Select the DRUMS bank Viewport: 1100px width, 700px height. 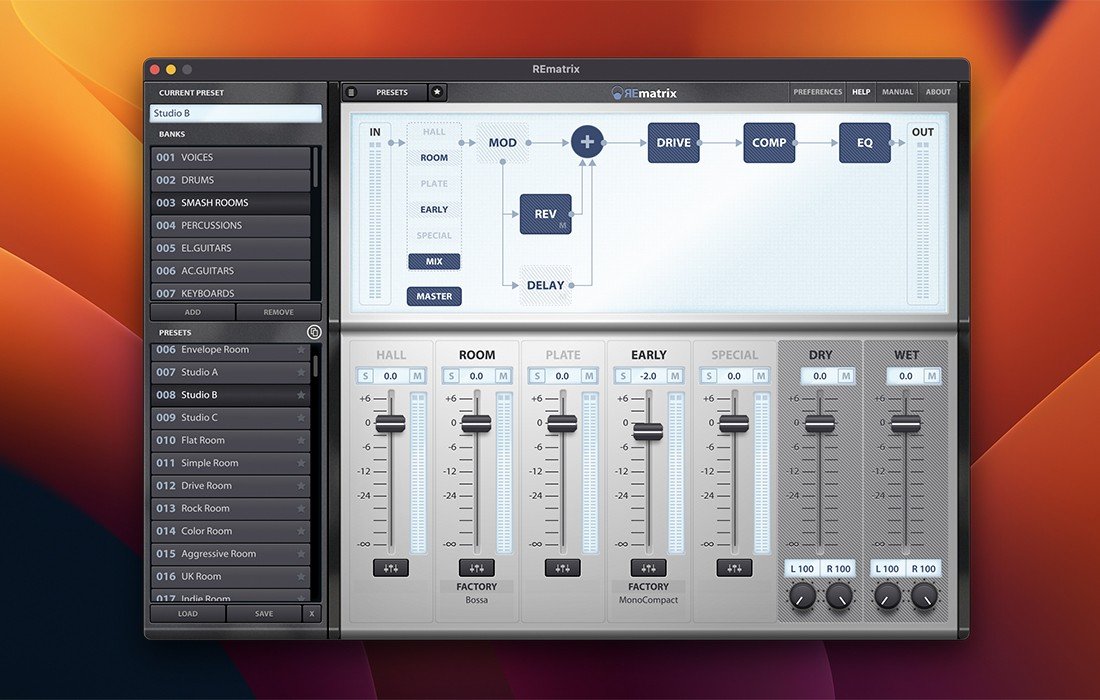[x=231, y=180]
